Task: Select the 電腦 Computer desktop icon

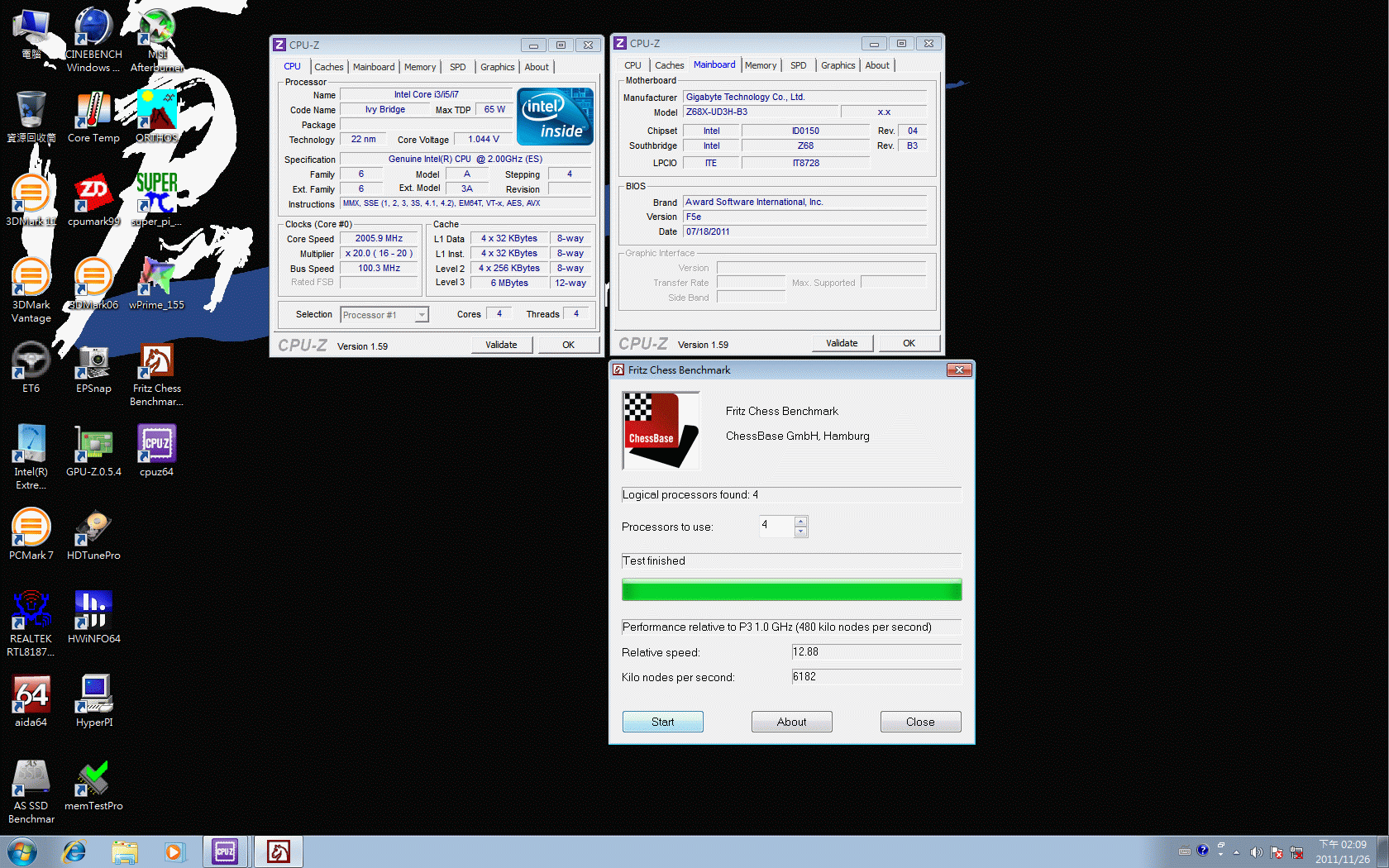Action: coord(31,34)
